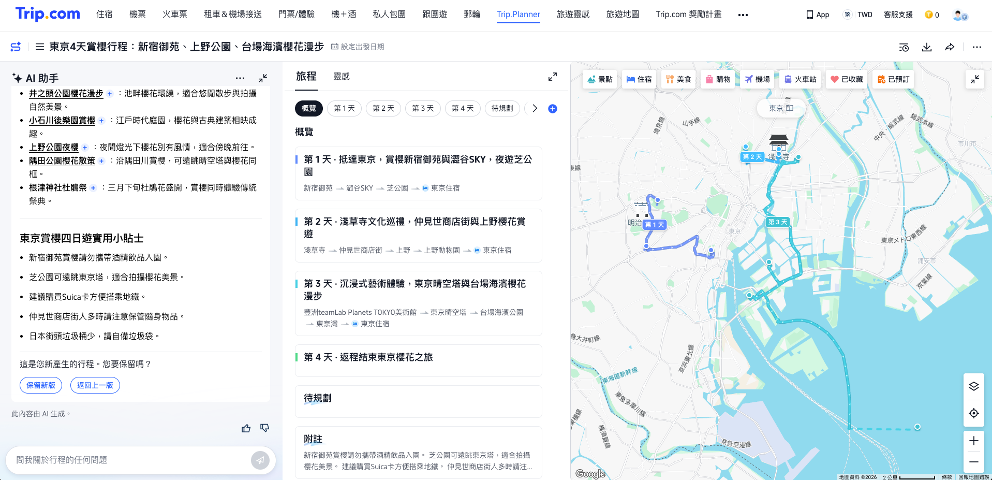This screenshot has width=992, height=480.
Task: Open the trip list hamburger menu
Action: (x=40, y=47)
